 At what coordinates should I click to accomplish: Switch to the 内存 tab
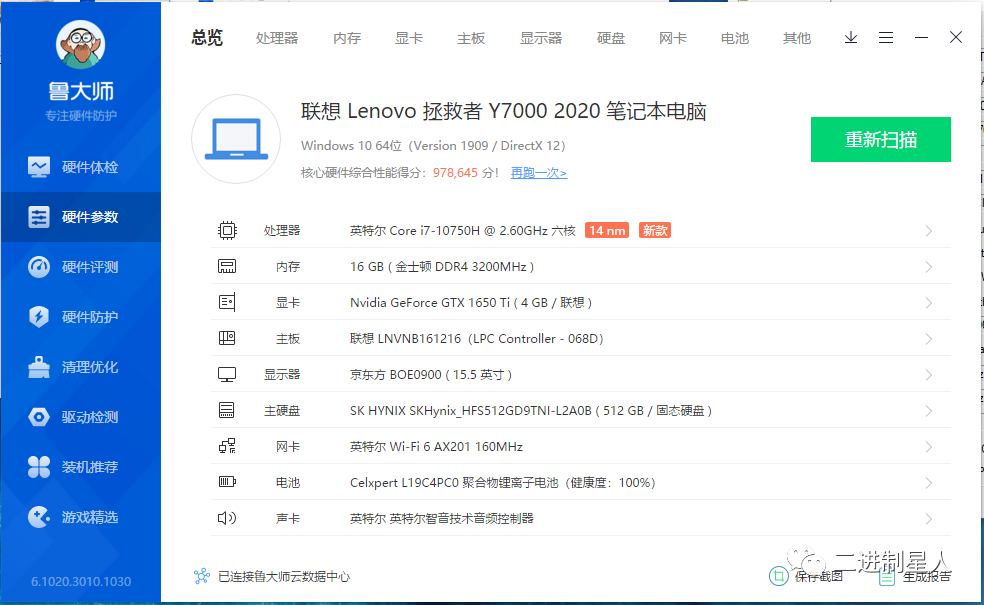pos(347,38)
